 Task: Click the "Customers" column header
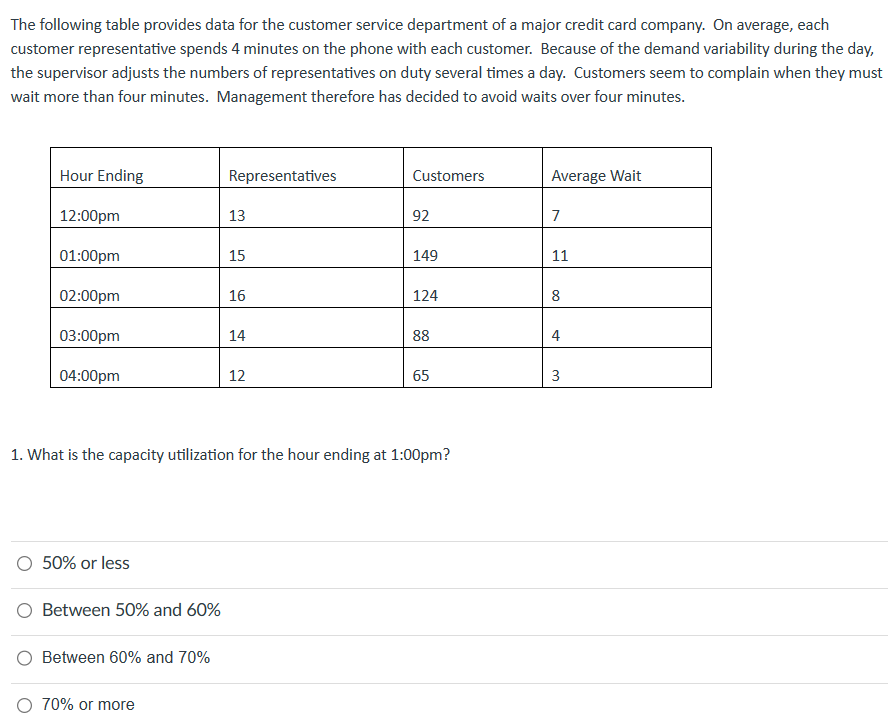click(x=447, y=175)
